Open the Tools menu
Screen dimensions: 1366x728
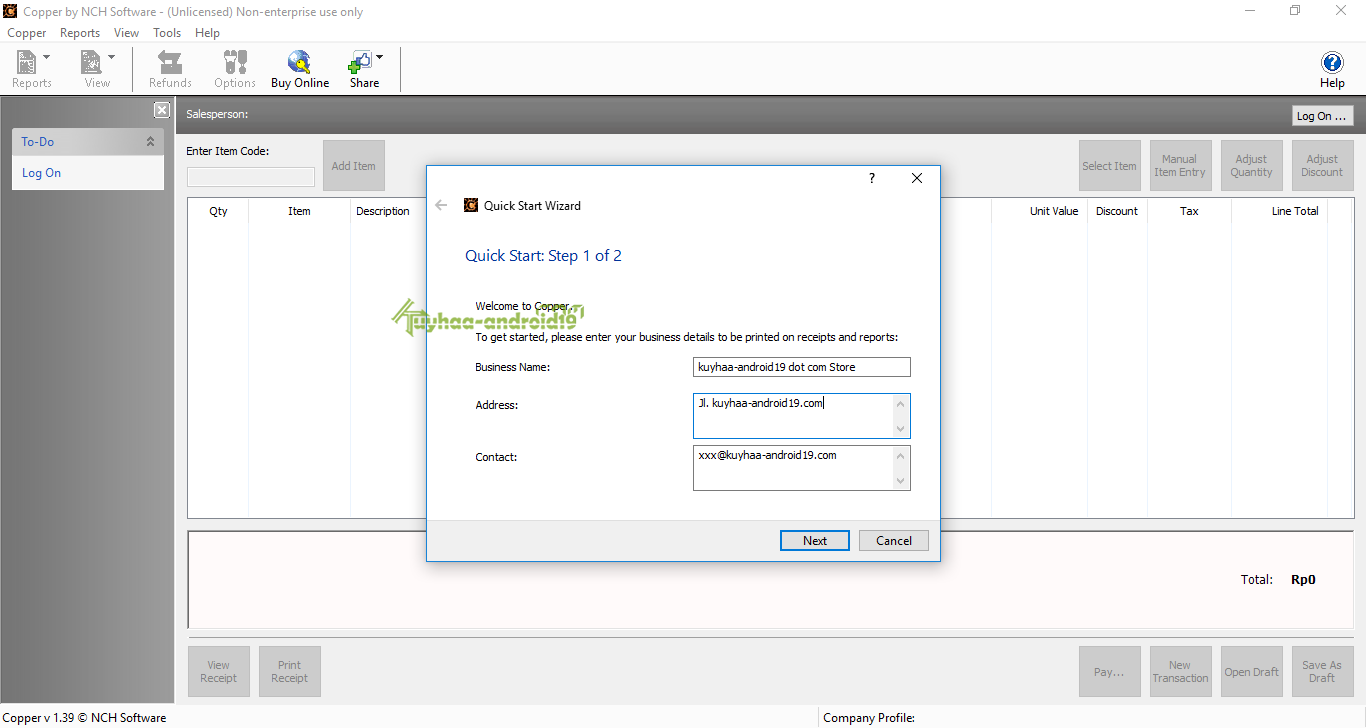tap(167, 33)
